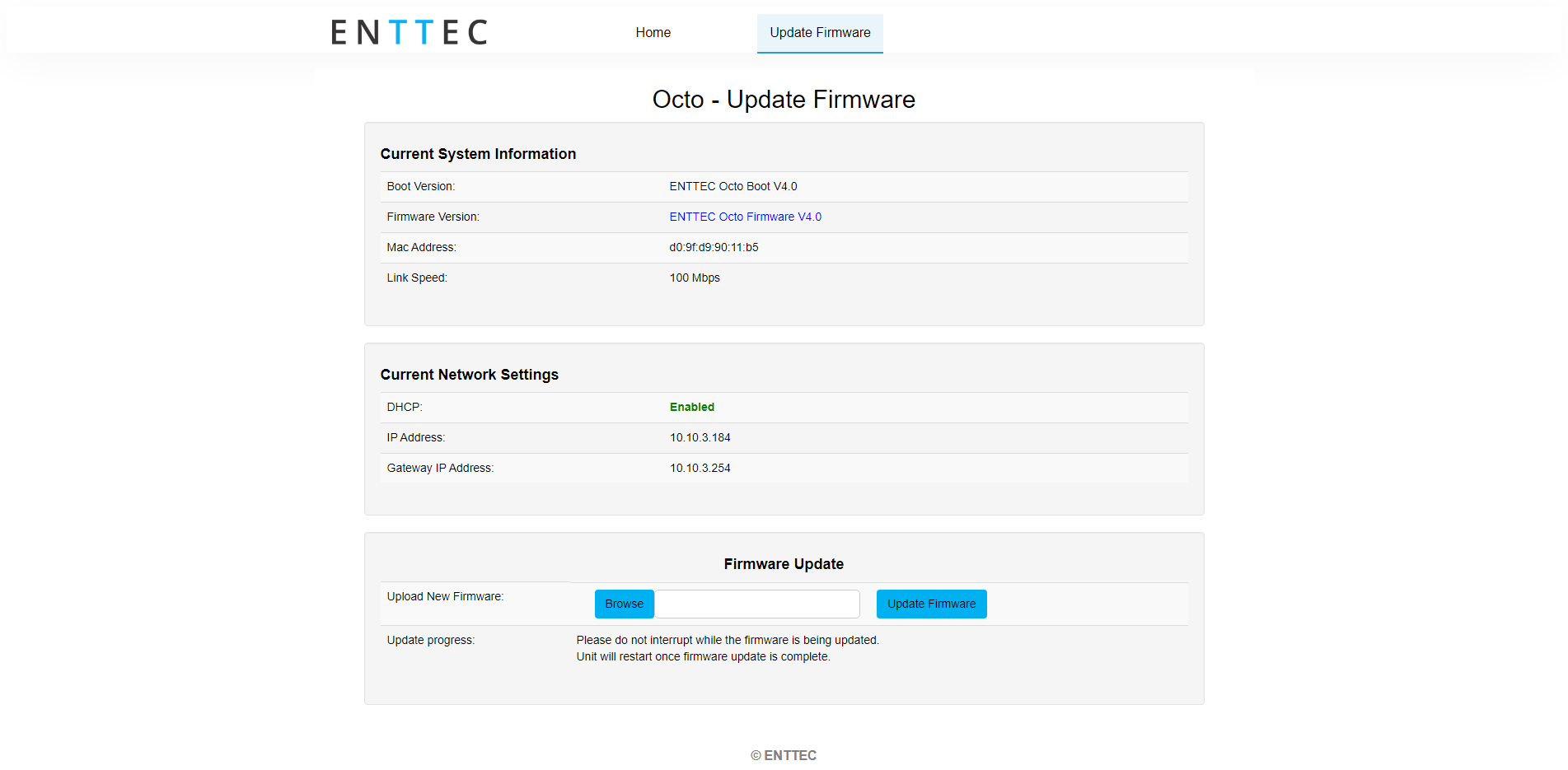The height and width of the screenshot is (770, 1568).
Task: Click the 'Unit will restart' notice text
Action: pos(704,656)
